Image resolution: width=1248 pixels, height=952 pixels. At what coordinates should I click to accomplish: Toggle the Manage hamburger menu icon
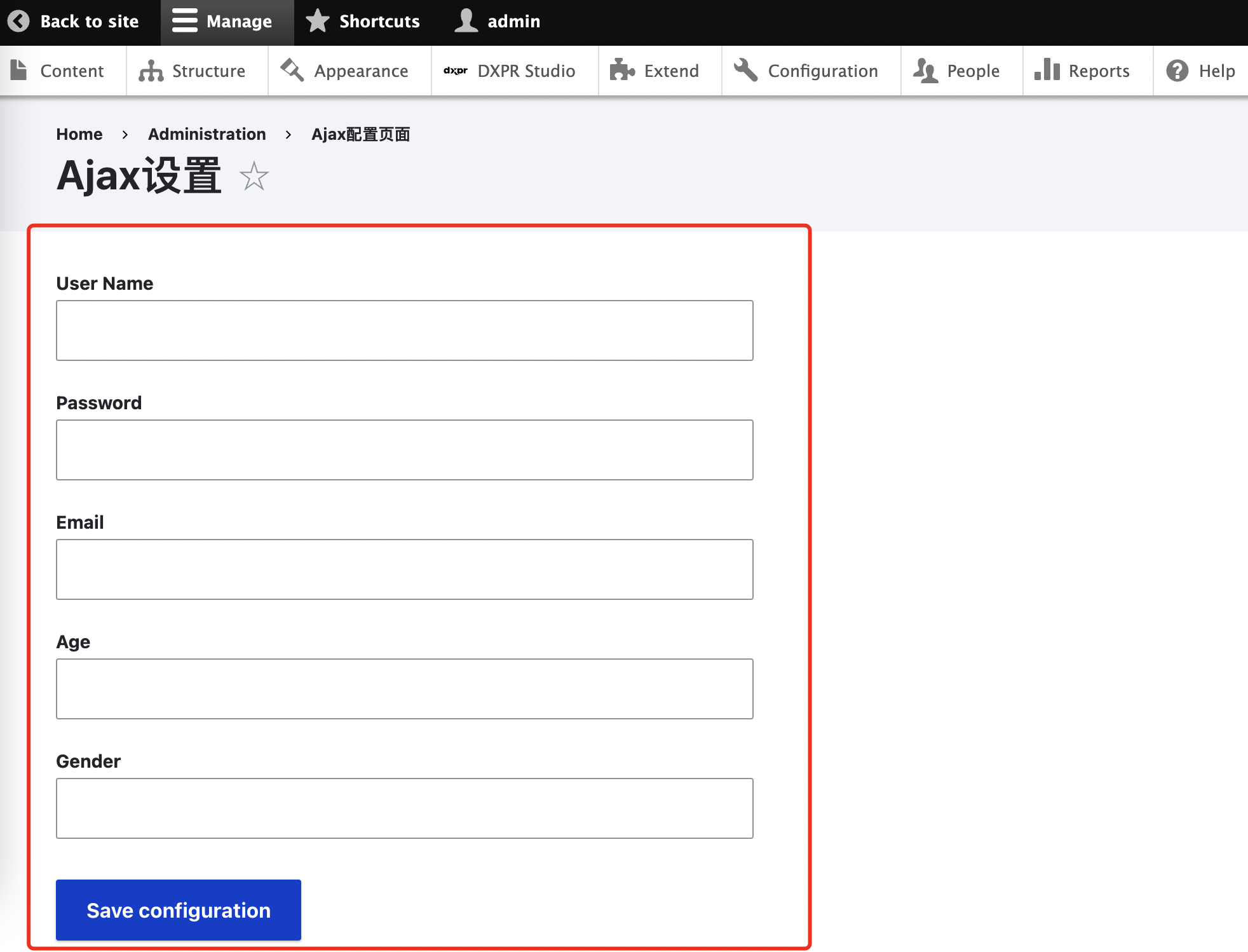pos(184,21)
